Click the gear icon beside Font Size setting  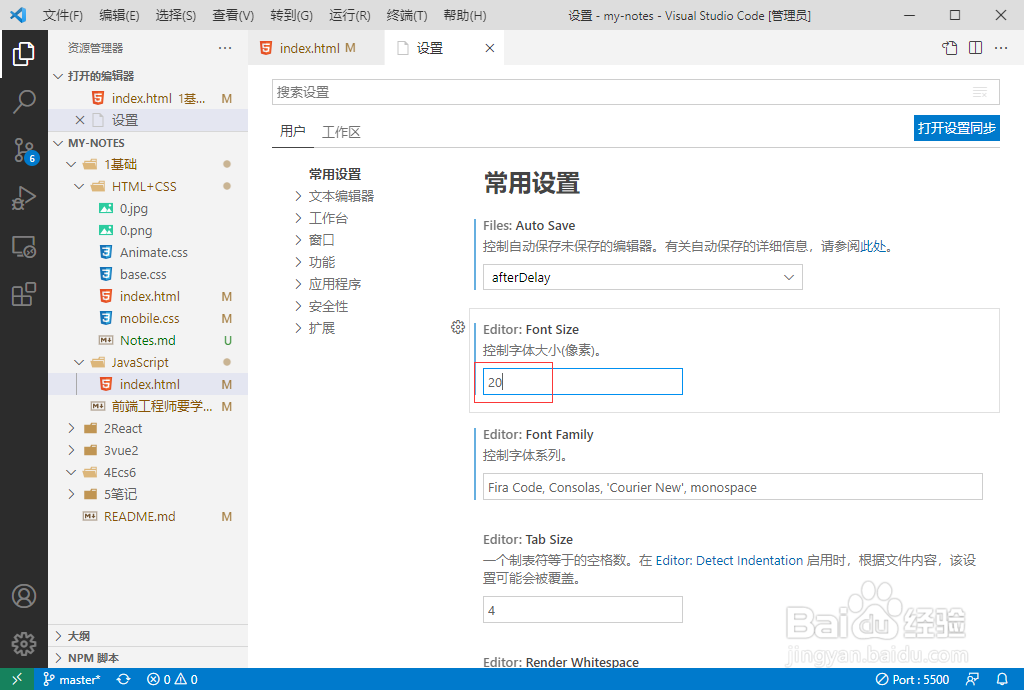point(458,327)
